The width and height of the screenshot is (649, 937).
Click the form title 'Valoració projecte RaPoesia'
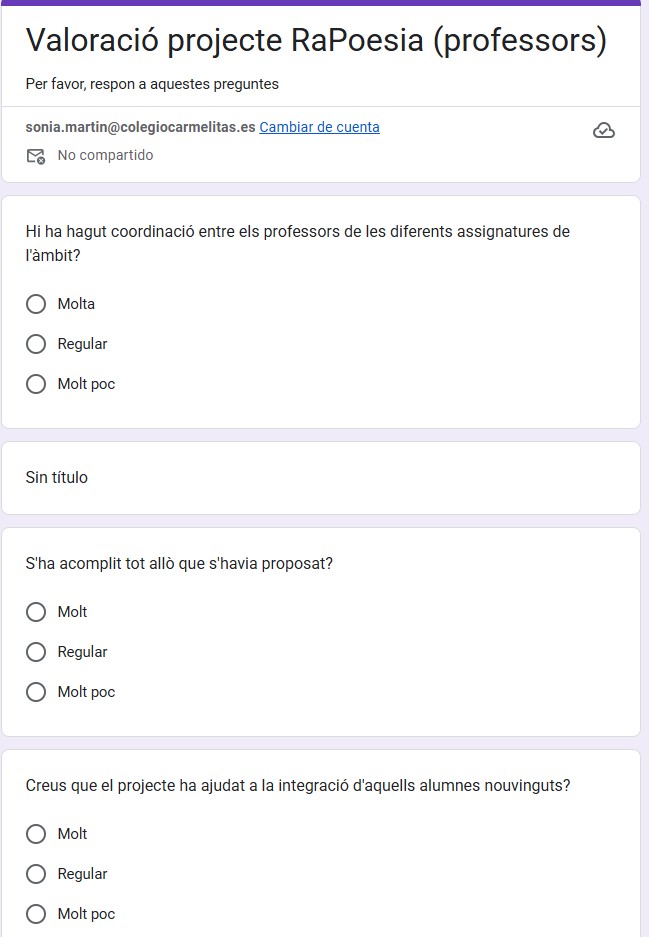point(315,41)
